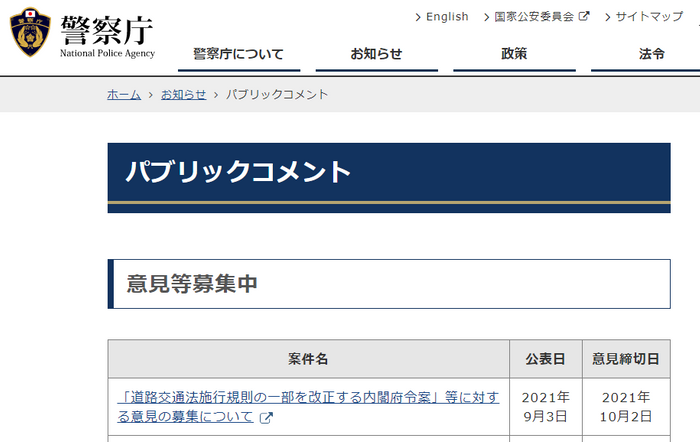Click the National Police Agency emblem logo

tap(31, 34)
